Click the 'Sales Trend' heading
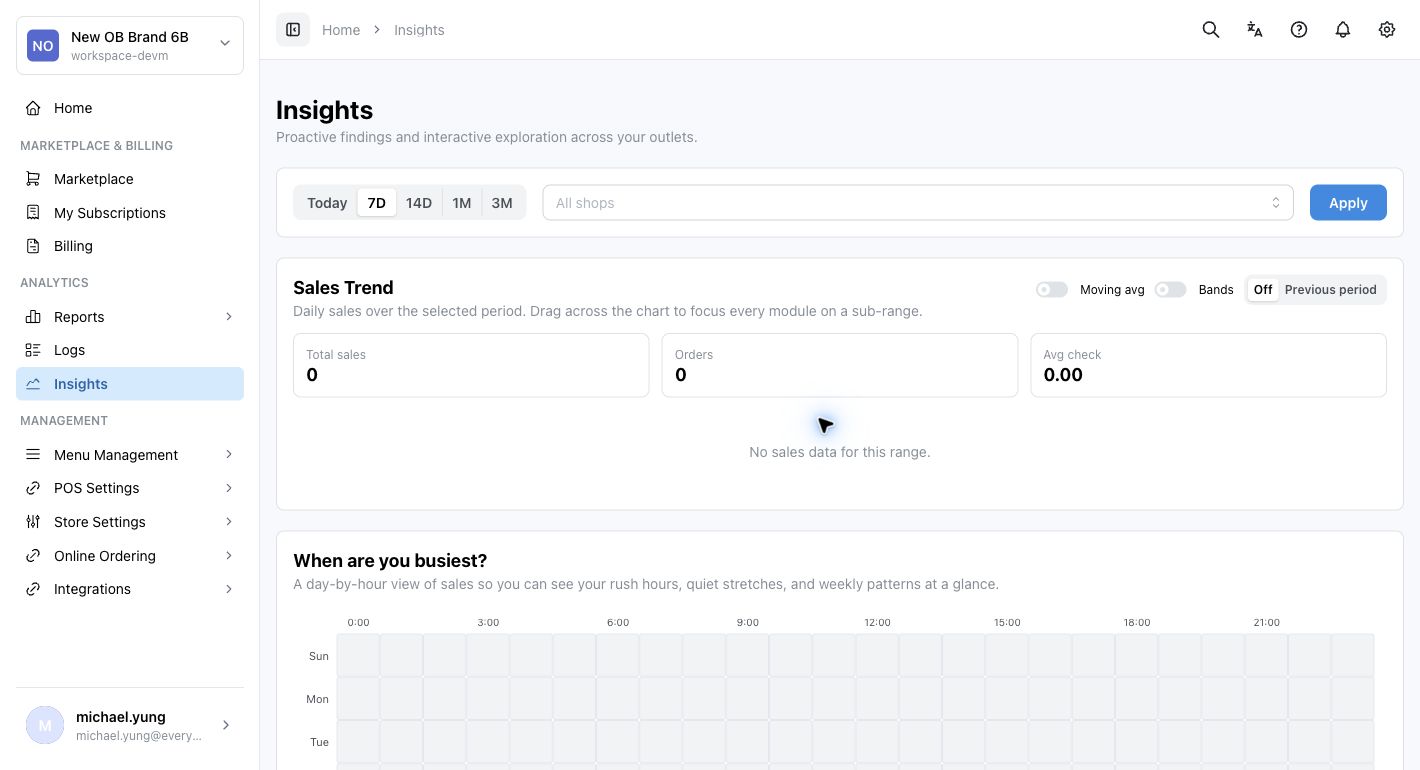This screenshot has height=770, width=1420. click(343, 288)
